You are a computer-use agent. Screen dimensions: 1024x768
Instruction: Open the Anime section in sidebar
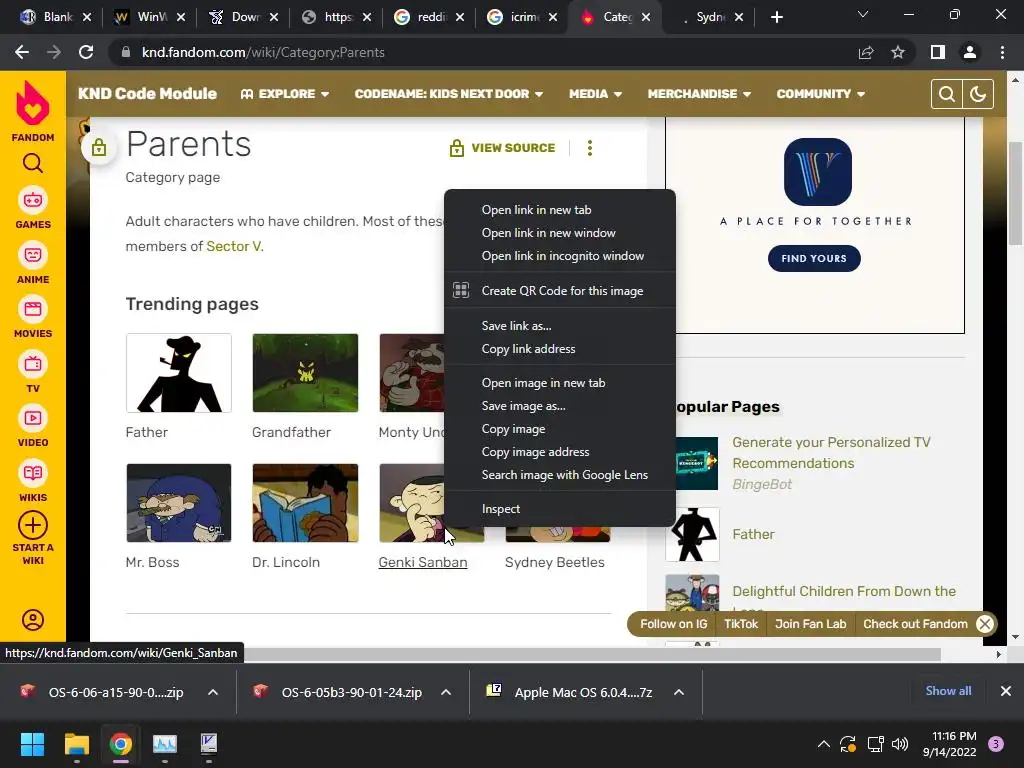tap(33, 263)
